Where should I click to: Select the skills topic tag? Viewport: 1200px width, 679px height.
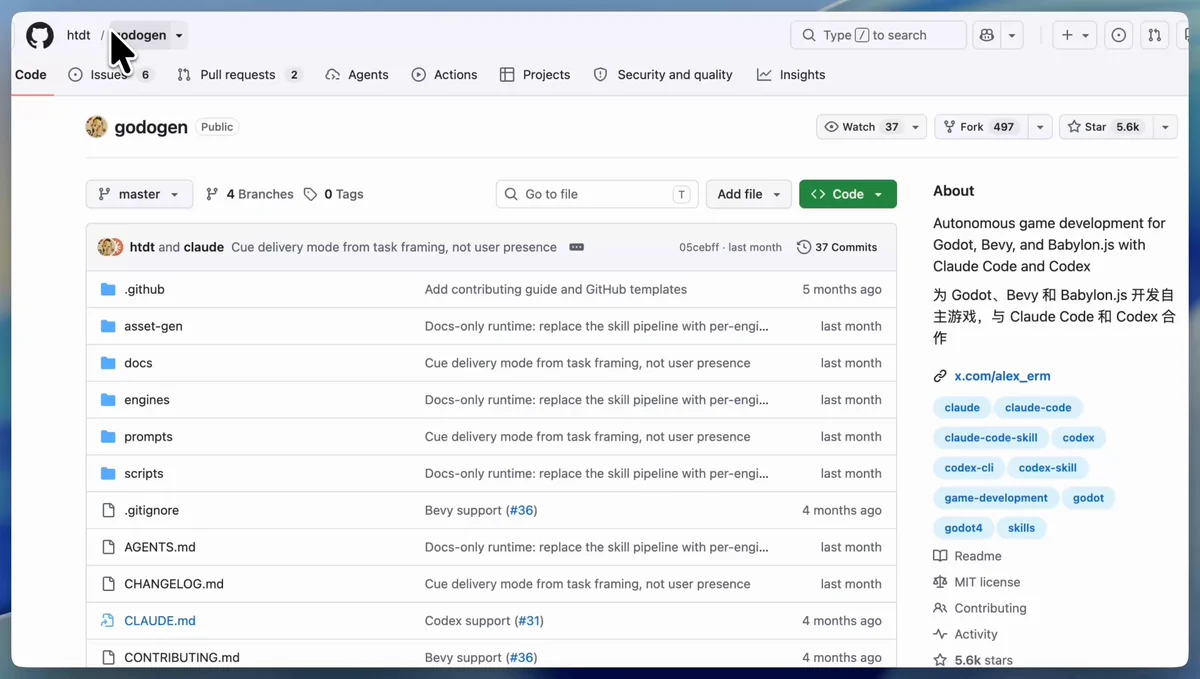(1021, 527)
